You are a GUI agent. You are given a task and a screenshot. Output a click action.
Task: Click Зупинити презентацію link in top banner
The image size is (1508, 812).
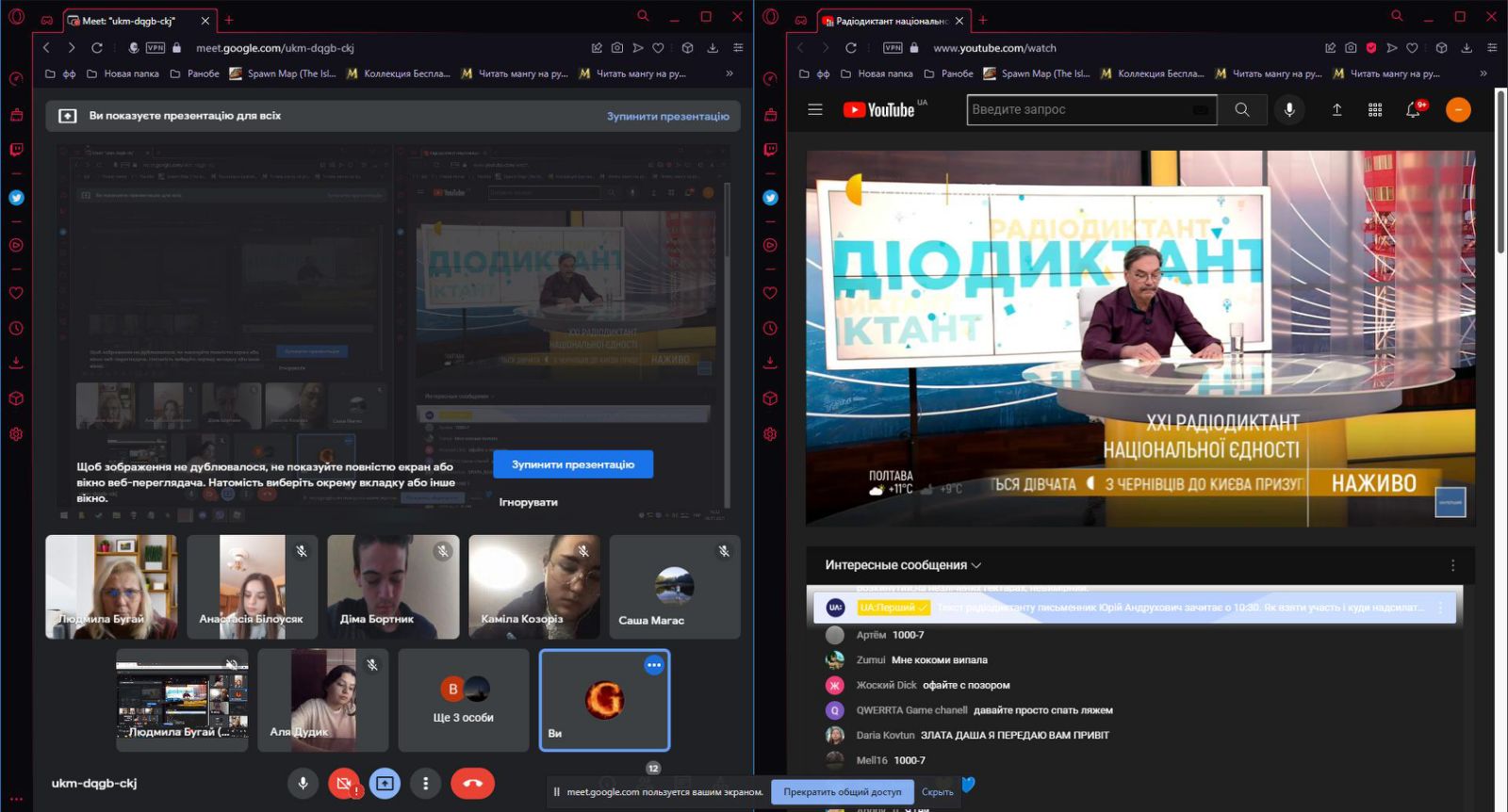click(668, 116)
